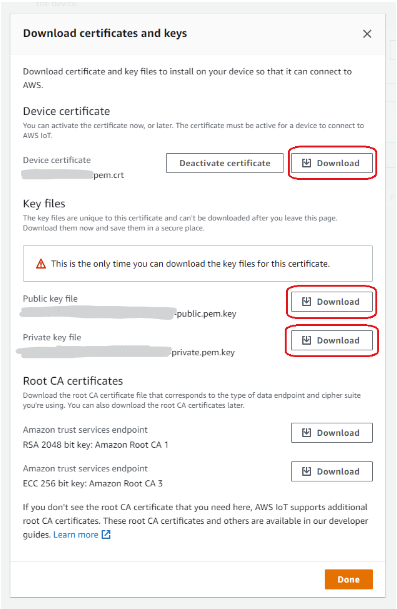Click the external link icon beside Learn more

pos(106,535)
